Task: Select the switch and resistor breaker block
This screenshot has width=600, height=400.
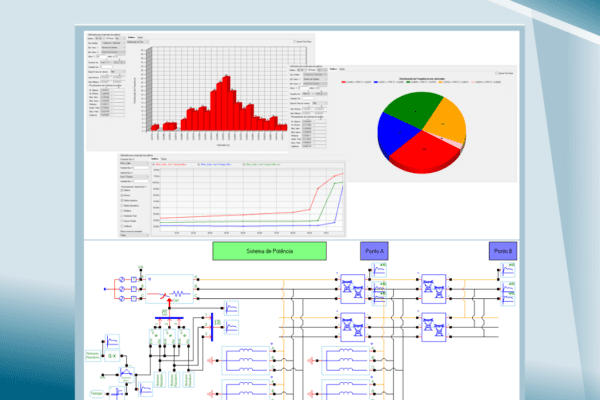Action: 169,289
